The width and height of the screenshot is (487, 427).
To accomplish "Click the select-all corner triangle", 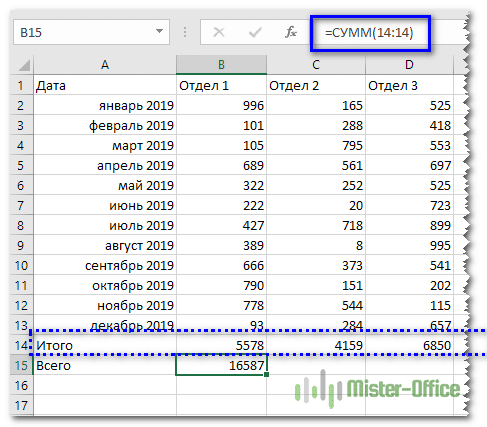I will pos(24,65).
